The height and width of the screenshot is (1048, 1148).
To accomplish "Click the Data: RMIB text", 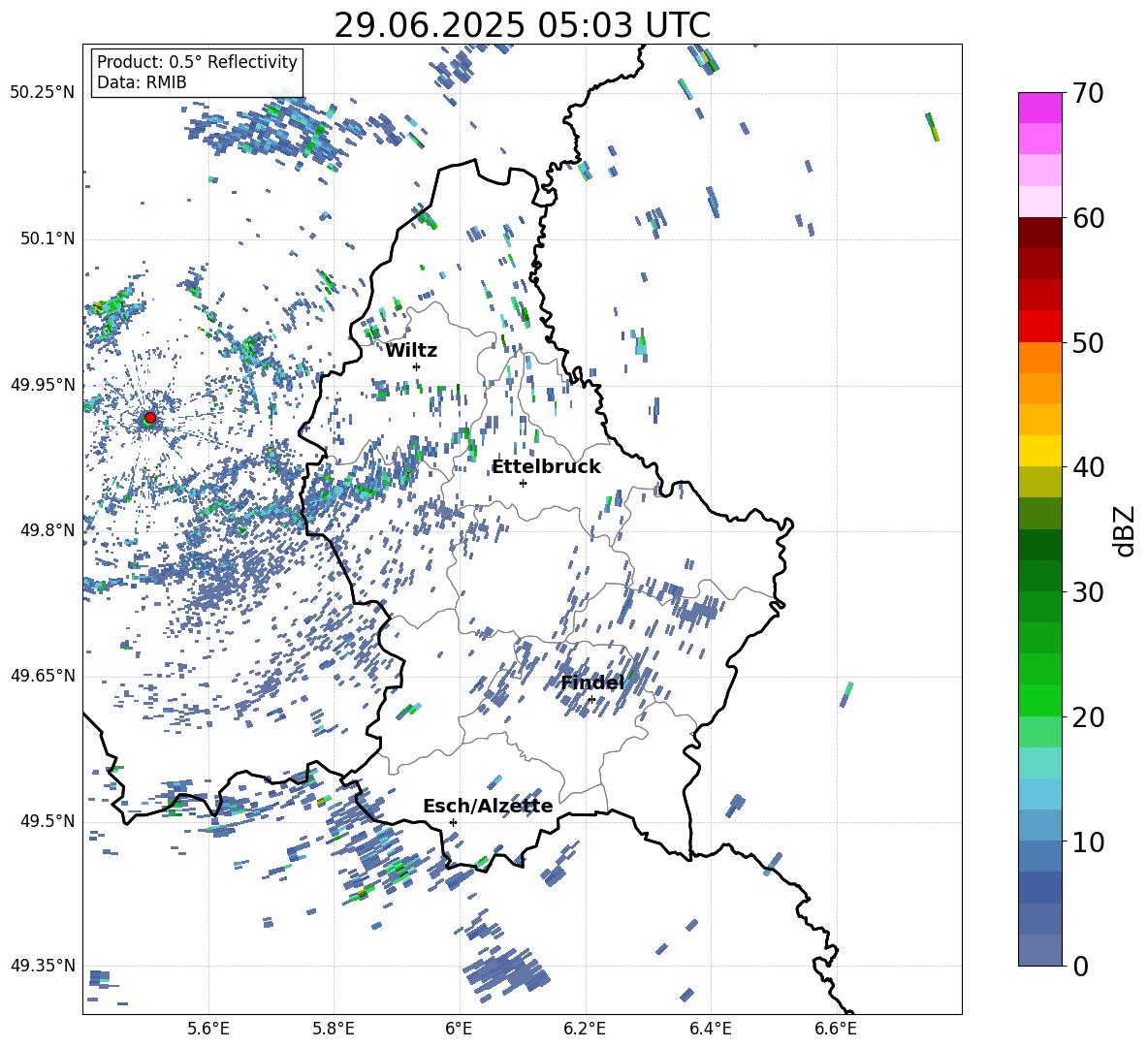I will (x=142, y=82).
